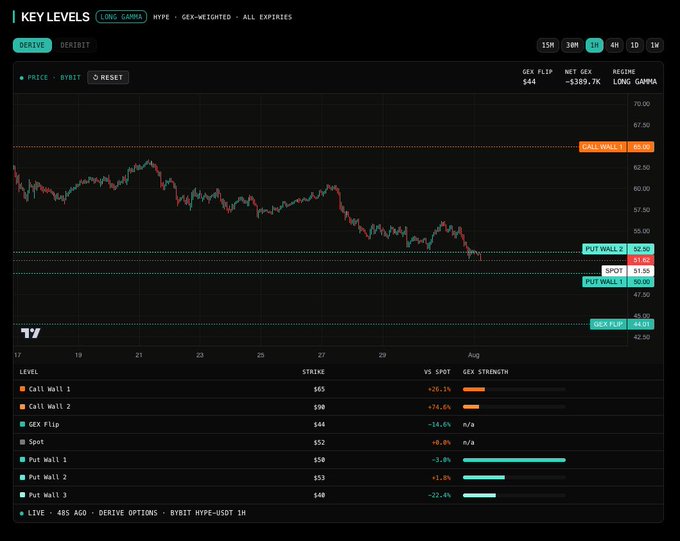The height and width of the screenshot is (541, 680).
Task: Click the GEX FLIP $44 header stat
Action: [x=537, y=77]
